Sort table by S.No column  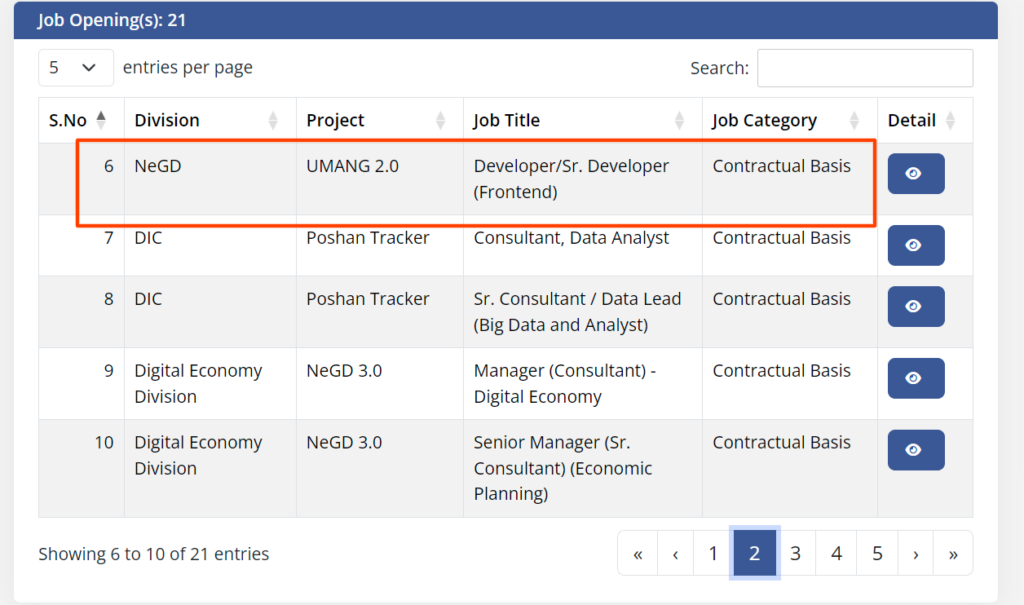click(x=81, y=120)
